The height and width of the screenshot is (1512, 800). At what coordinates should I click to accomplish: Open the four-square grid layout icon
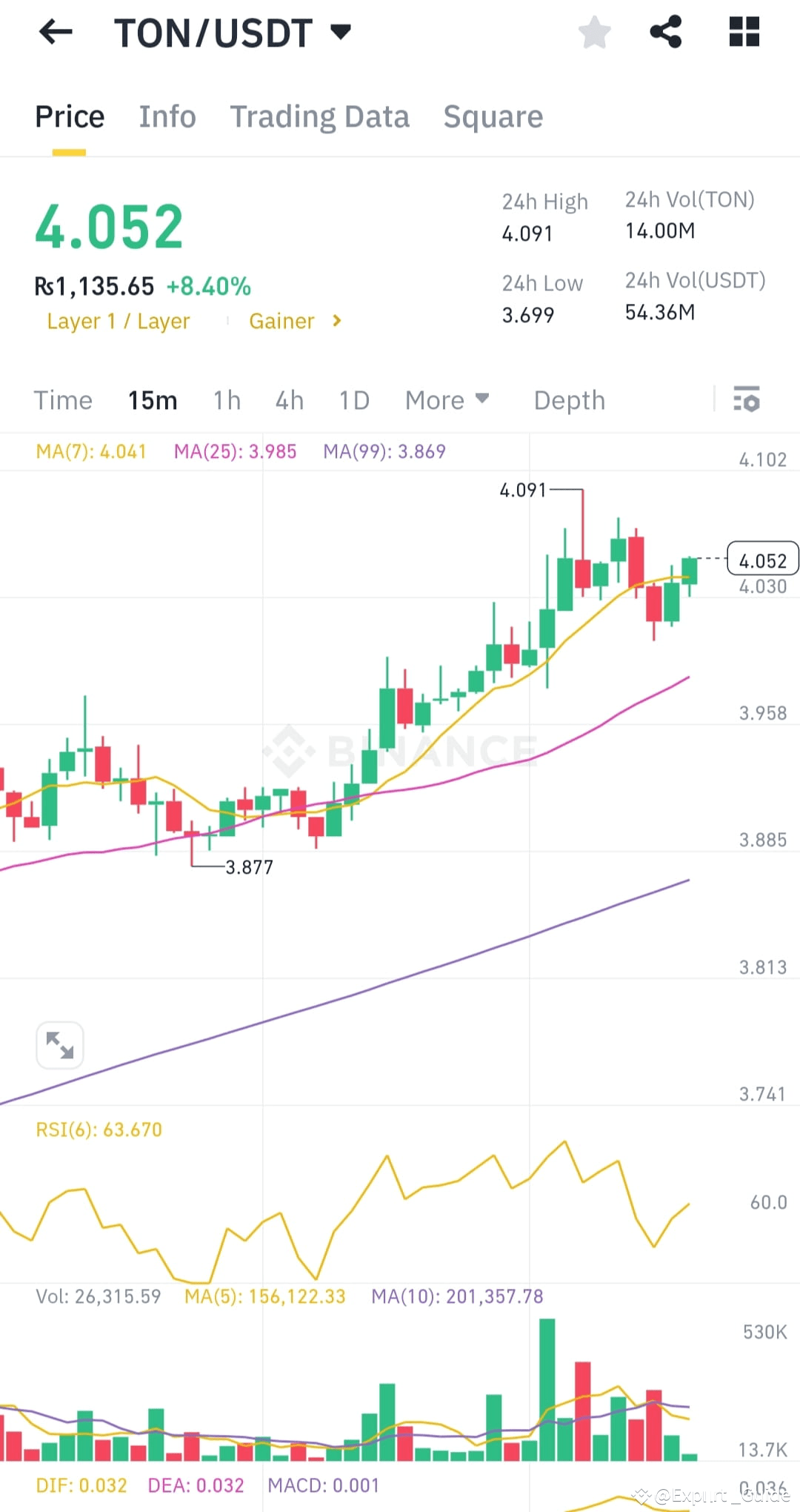pyautogui.click(x=744, y=32)
